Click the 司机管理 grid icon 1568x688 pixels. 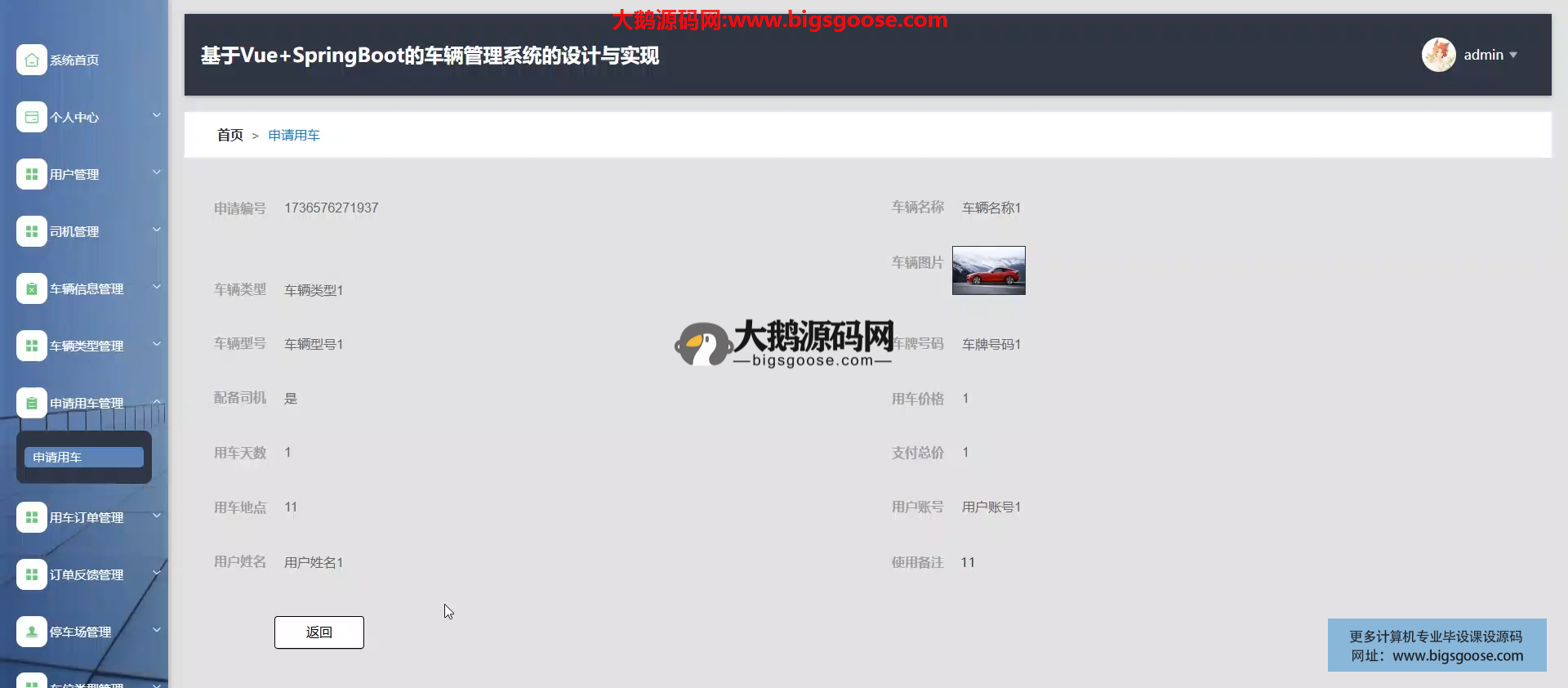tap(31, 231)
